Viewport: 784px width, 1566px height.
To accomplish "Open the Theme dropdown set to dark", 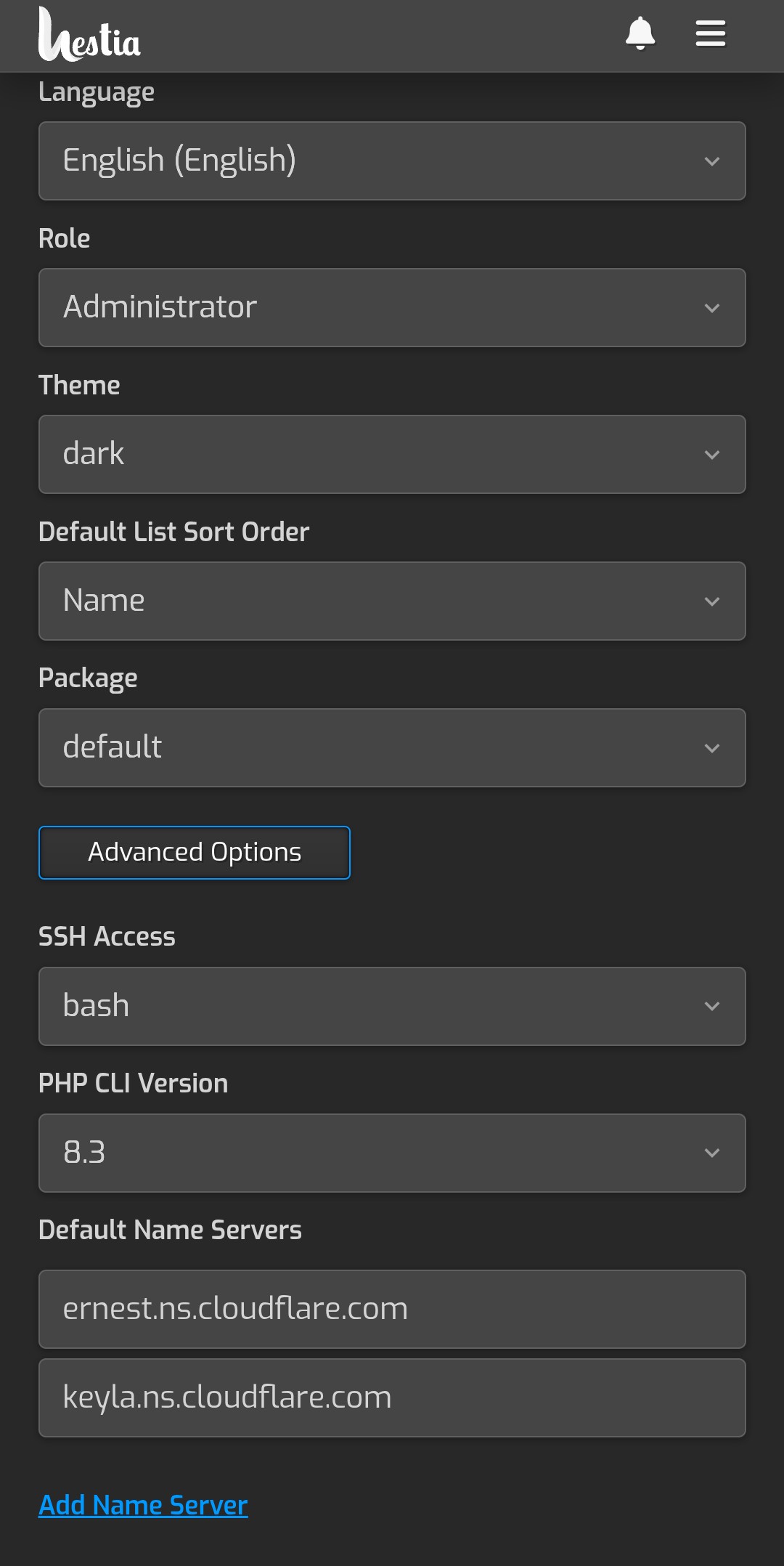I will (x=392, y=454).
